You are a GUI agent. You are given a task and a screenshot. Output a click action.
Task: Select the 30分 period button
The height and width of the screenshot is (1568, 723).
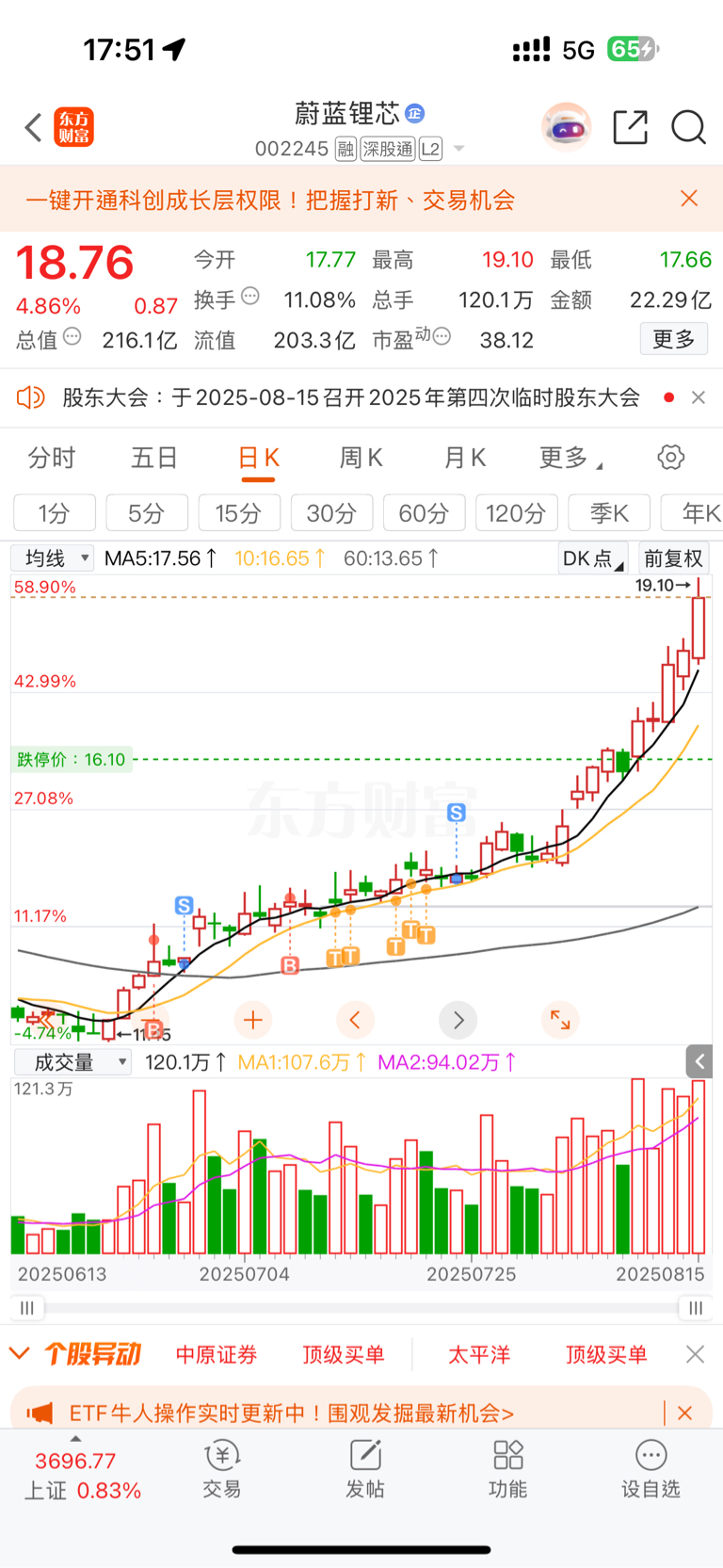[331, 513]
